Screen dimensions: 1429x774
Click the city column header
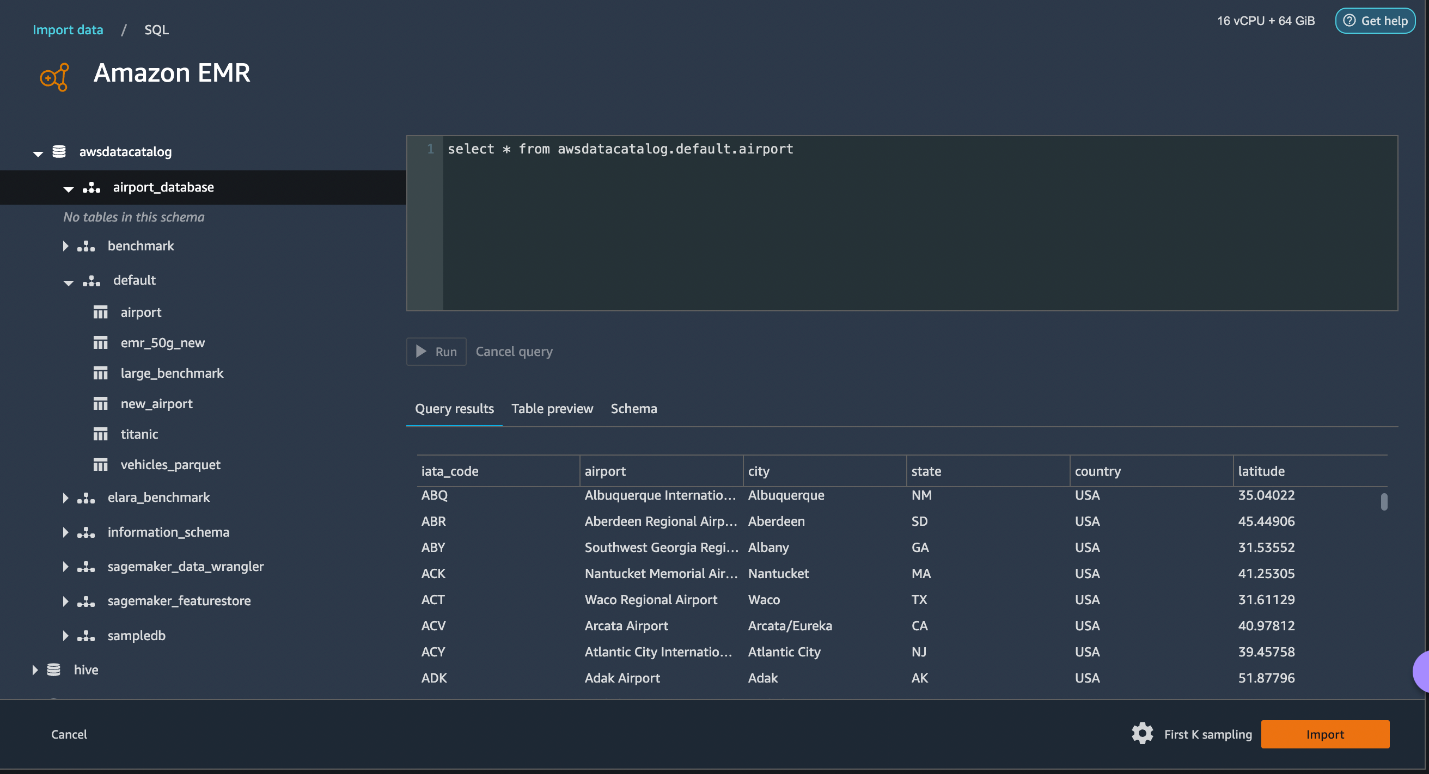(x=825, y=471)
